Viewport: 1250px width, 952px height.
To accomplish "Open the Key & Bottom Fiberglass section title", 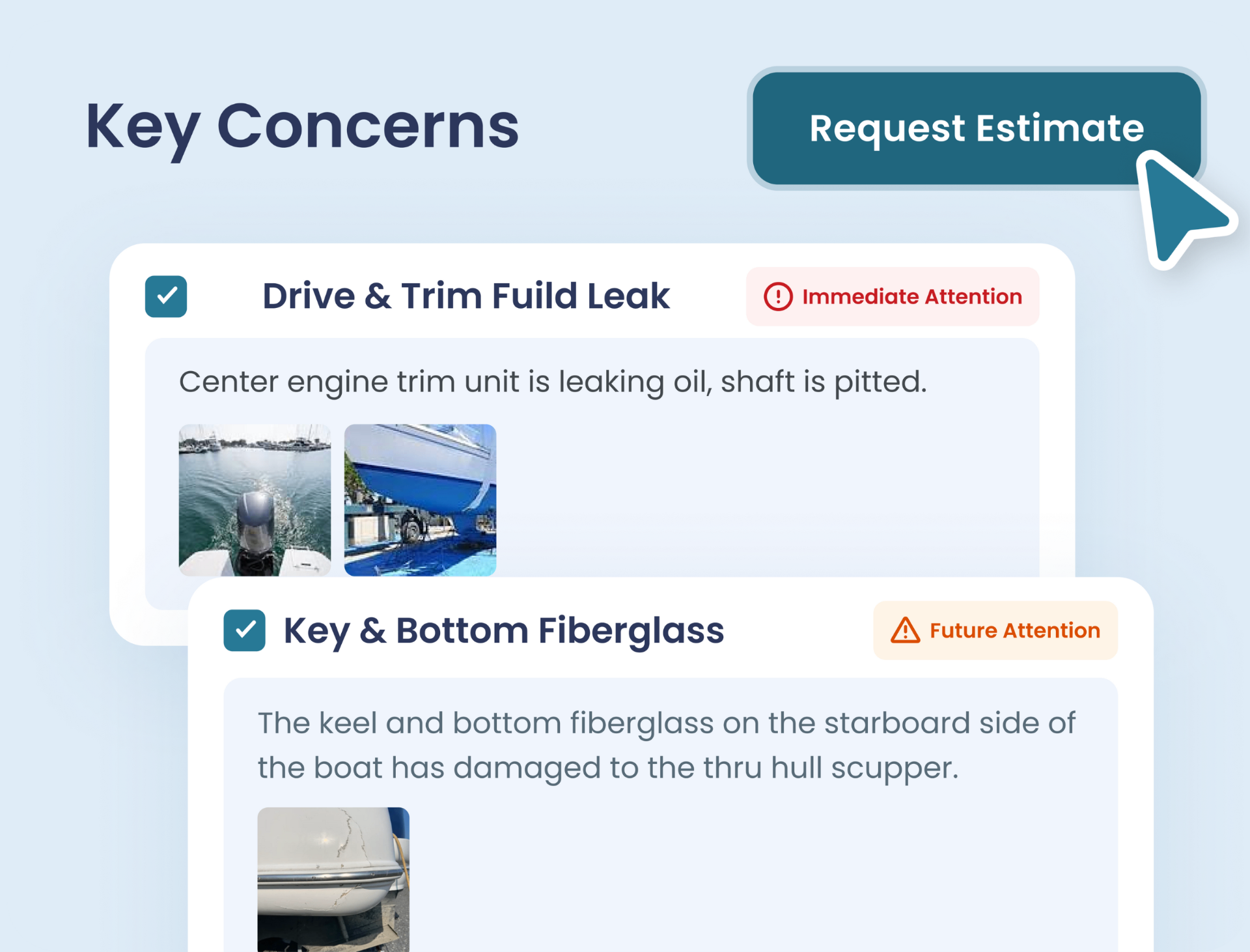I will tap(503, 630).
